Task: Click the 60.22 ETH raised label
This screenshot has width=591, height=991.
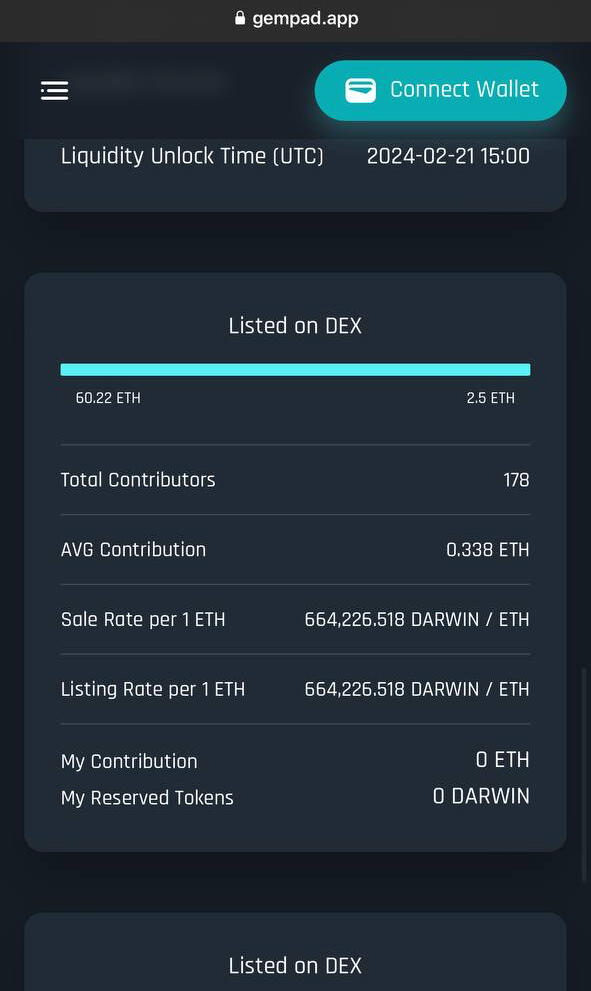Action: (x=108, y=398)
